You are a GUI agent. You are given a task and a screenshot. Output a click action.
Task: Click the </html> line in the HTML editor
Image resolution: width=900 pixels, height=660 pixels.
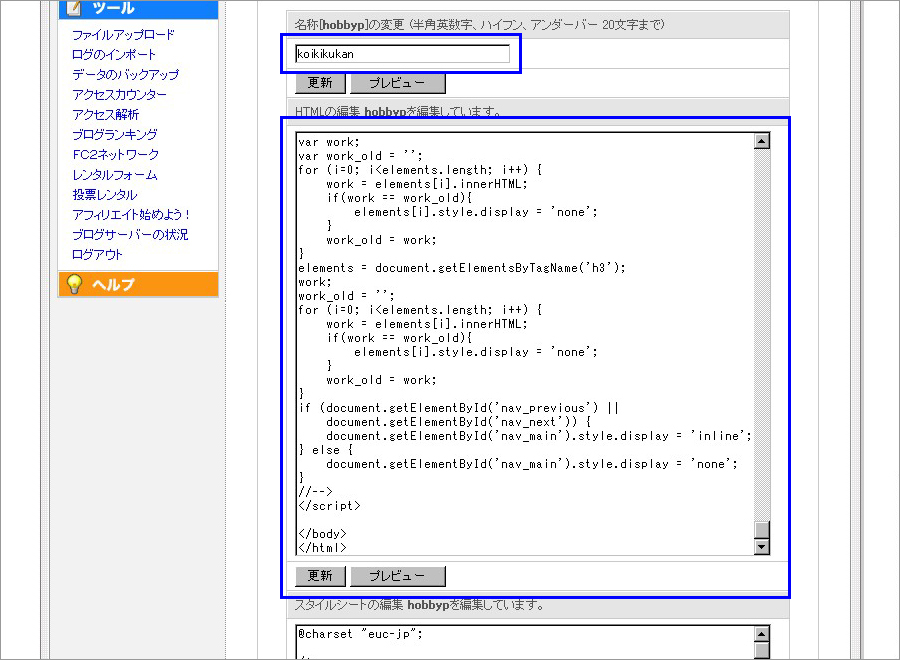[x=323, y=548]
